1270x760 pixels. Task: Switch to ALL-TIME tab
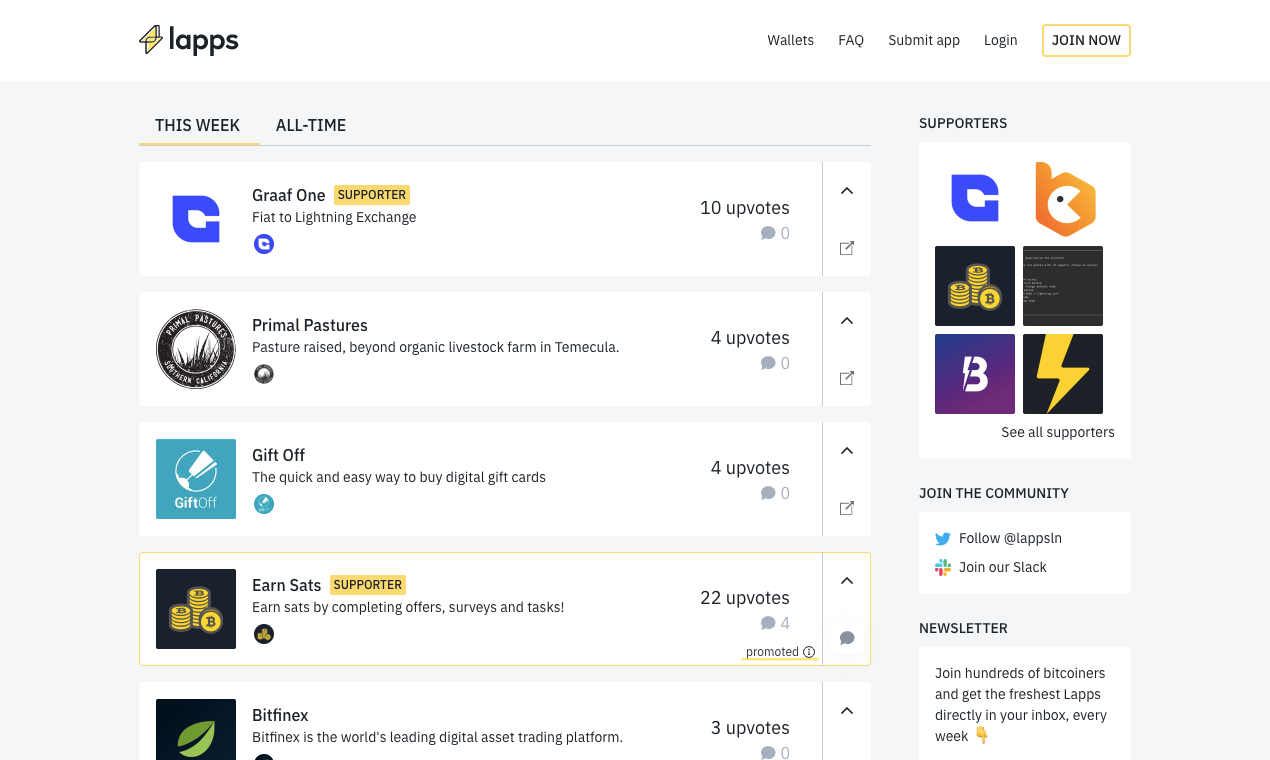(x=311, y=126)
